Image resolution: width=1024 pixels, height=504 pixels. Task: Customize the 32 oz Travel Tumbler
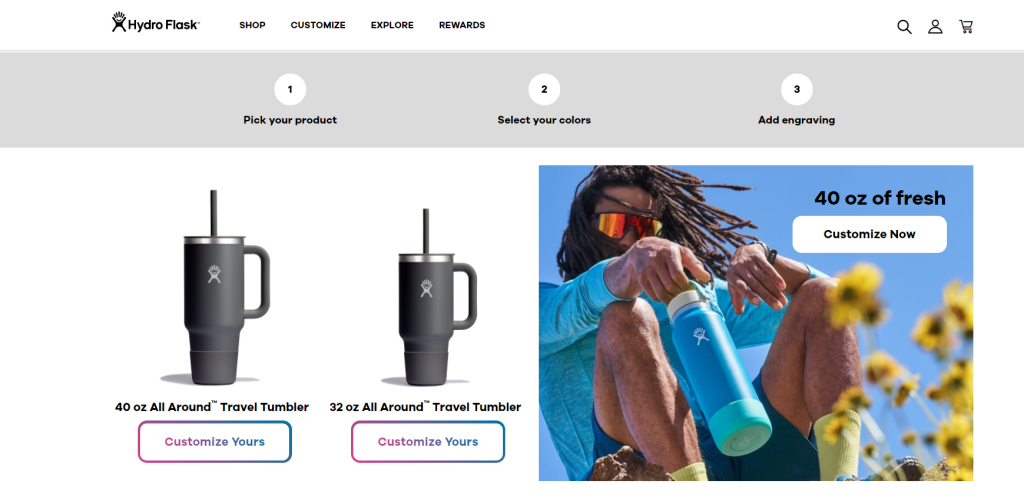(428, 442)
